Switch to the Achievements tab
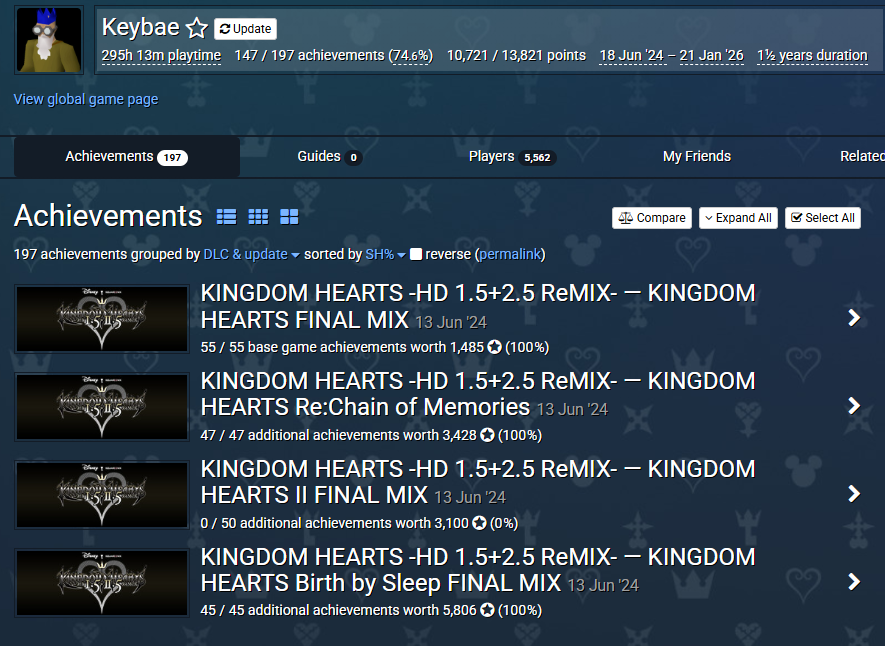Image resolution: width=885 pixels, height=646 pixels. point(126,157)
